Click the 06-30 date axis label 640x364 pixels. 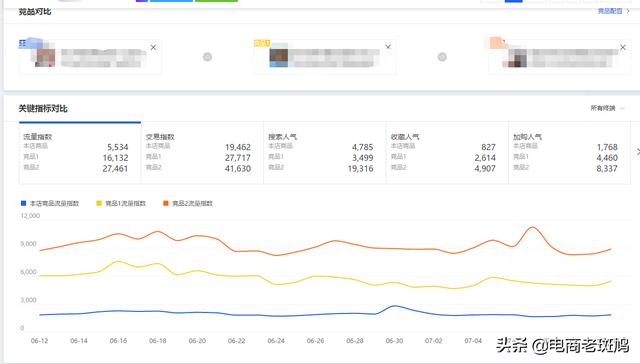394,341
